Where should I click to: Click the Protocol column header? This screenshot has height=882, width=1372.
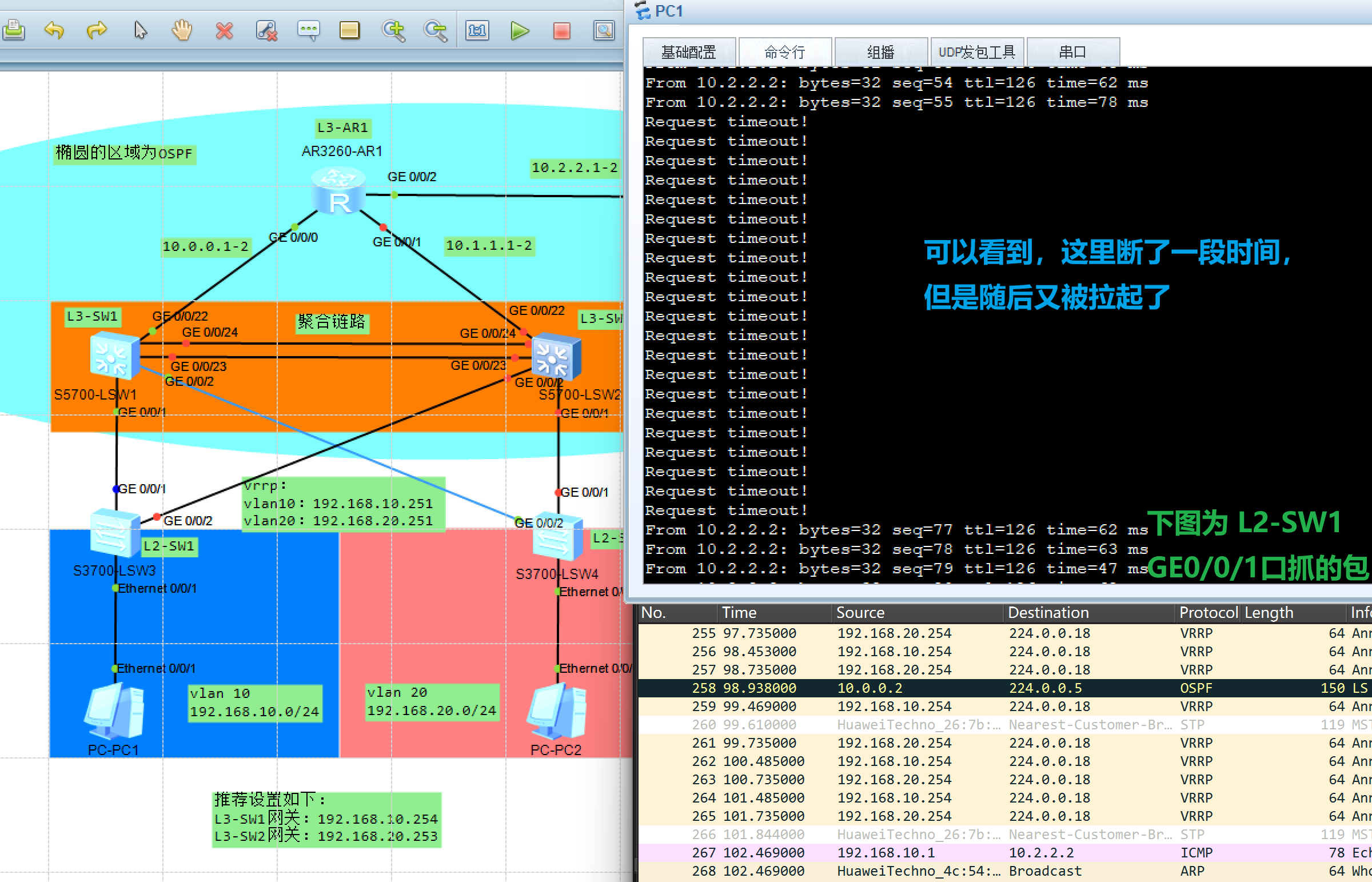coord(1208,612)
